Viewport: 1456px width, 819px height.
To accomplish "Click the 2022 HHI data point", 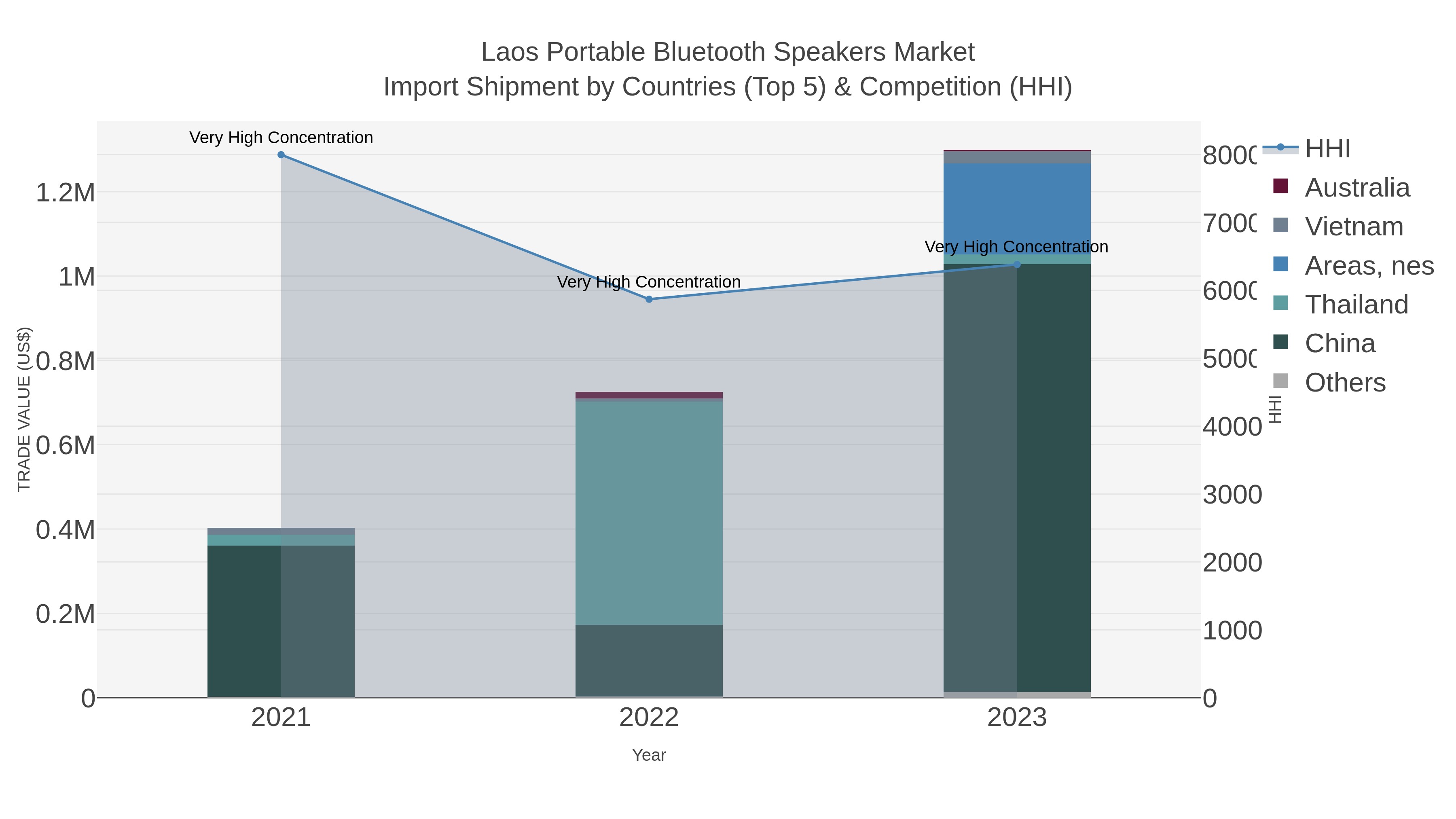I will click(649, 299).
